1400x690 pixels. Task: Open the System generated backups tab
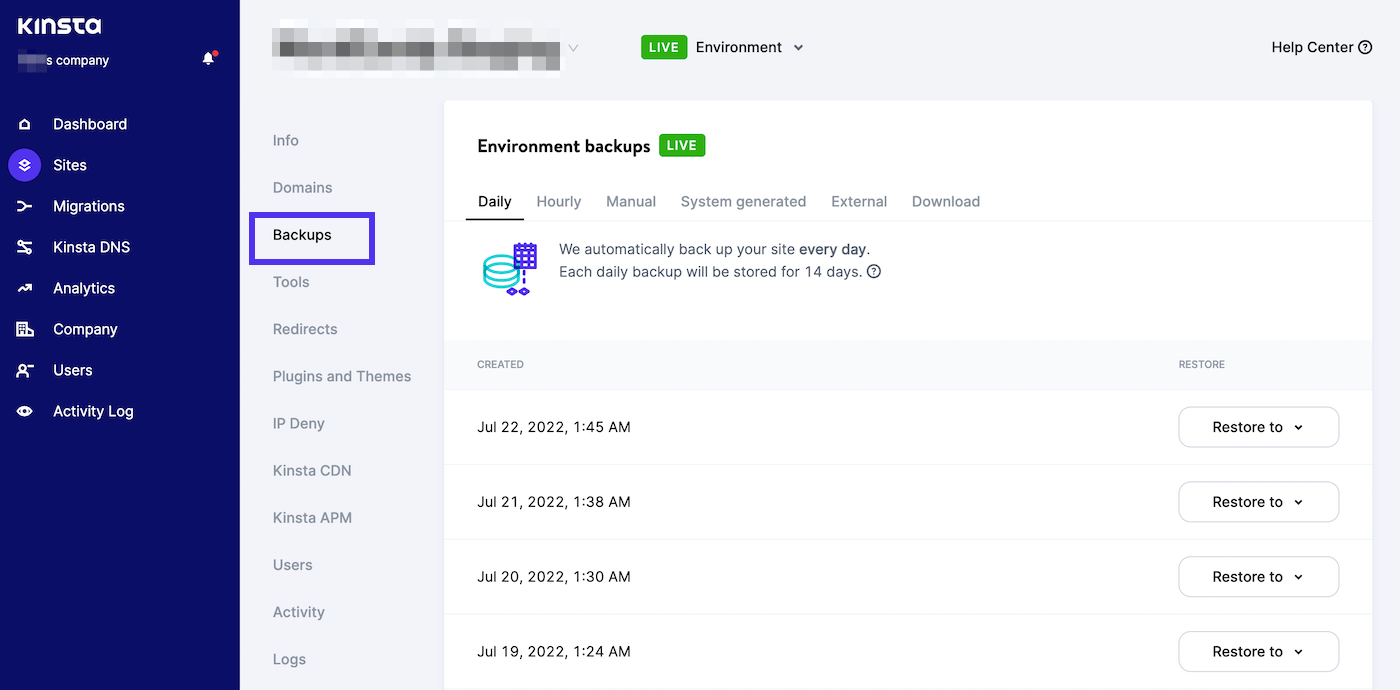click(x=743, y=201)
